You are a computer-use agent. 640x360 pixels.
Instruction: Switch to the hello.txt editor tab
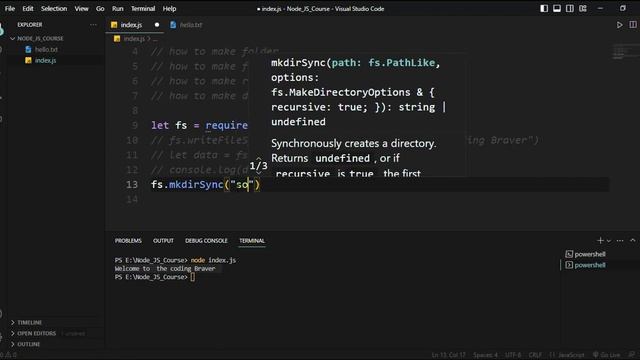pyautogui.click(x=191, y=25)
